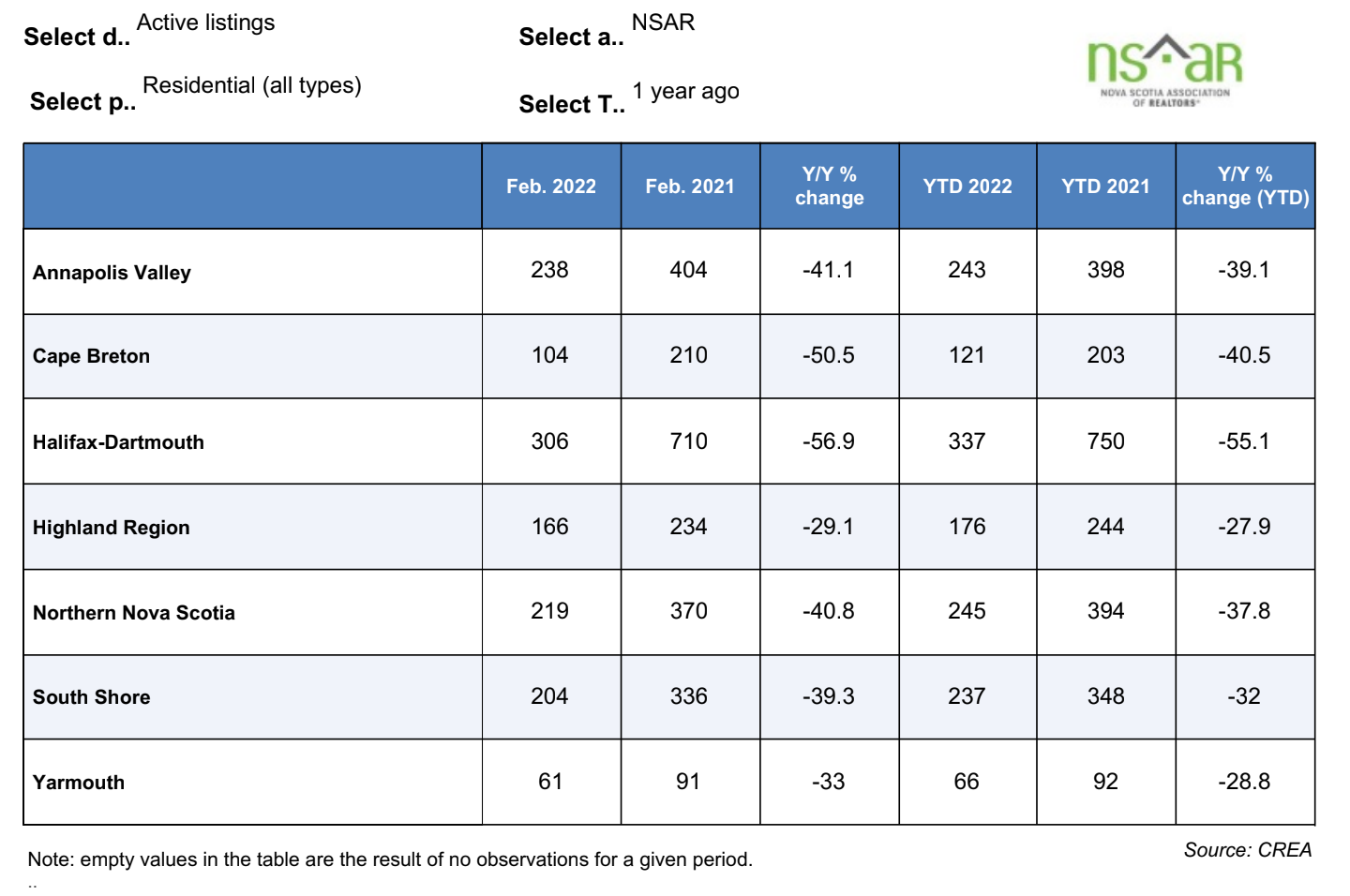1350x896 pixels.
Task: Select the Y/Y % change column header
Action: [x=830, y=187]
